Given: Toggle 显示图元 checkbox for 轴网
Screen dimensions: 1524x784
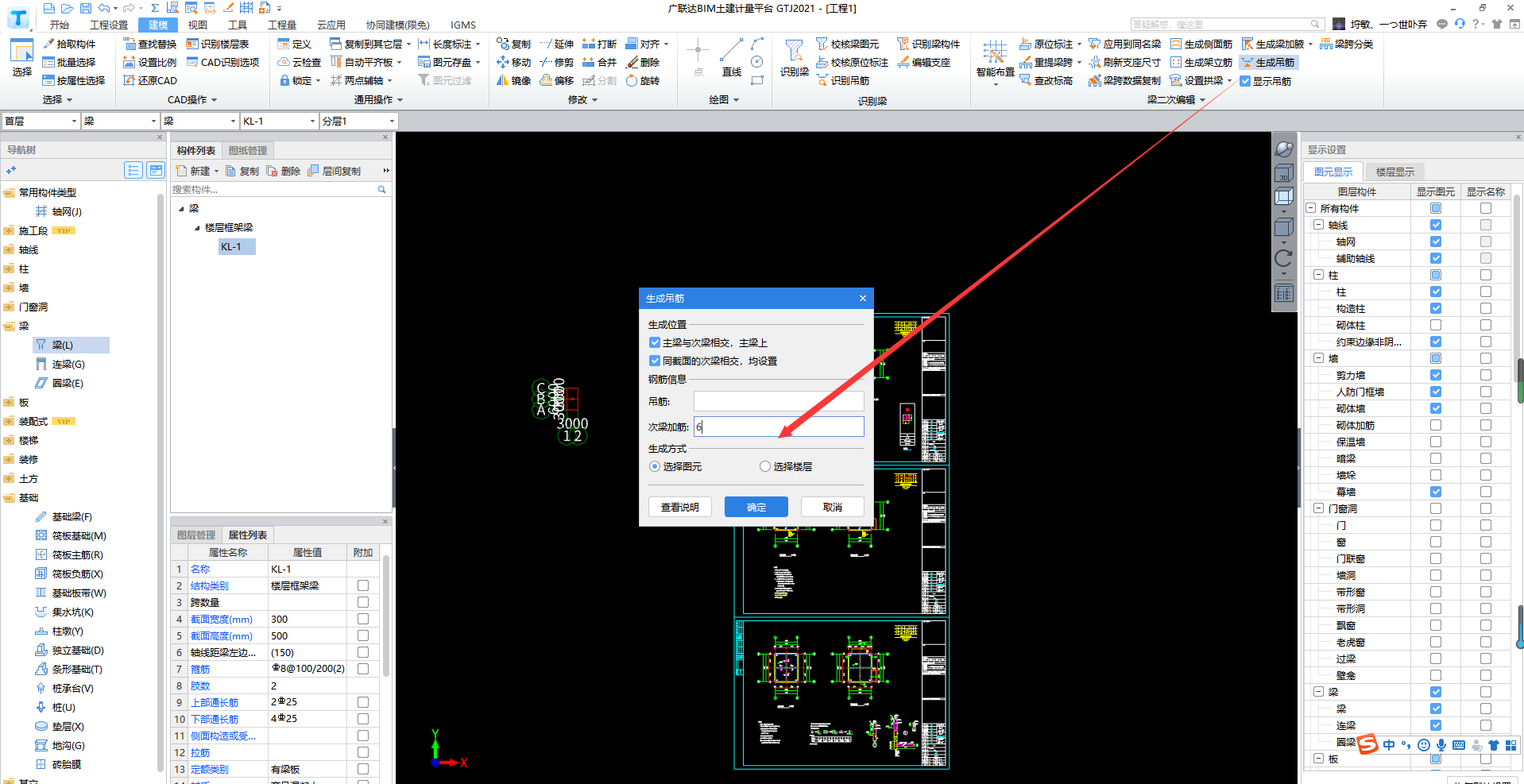Looking at the screenshot, I should [1435, 241].
